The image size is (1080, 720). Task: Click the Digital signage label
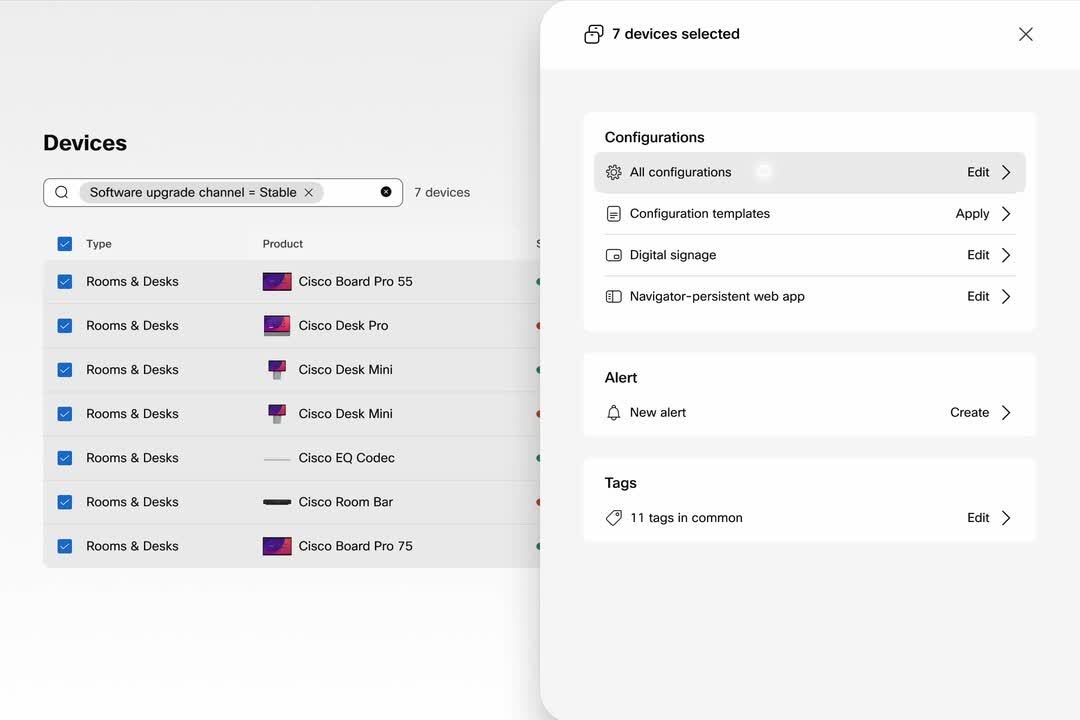[673, 255]
